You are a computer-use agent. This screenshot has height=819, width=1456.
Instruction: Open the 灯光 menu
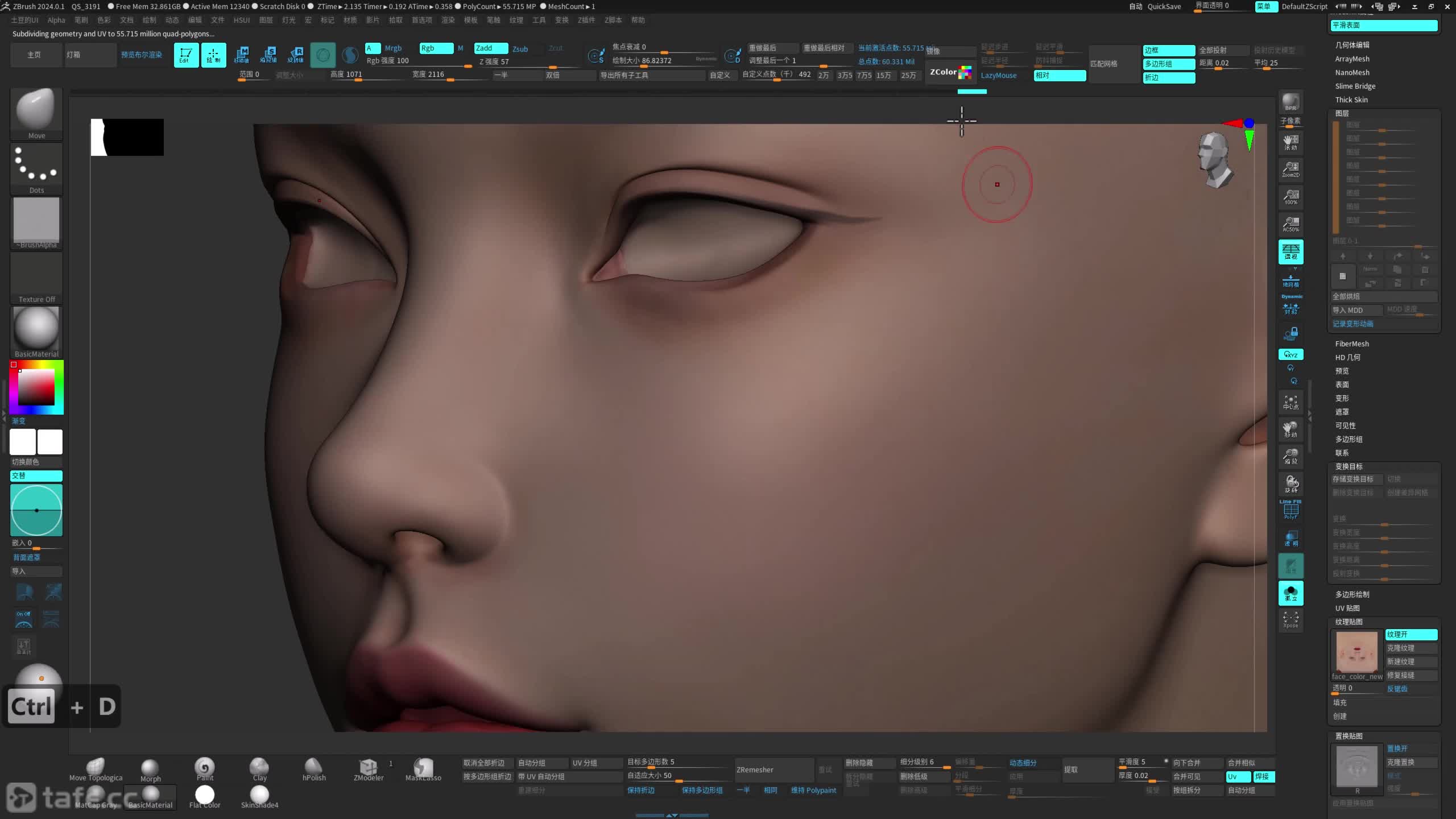point(289,20)
